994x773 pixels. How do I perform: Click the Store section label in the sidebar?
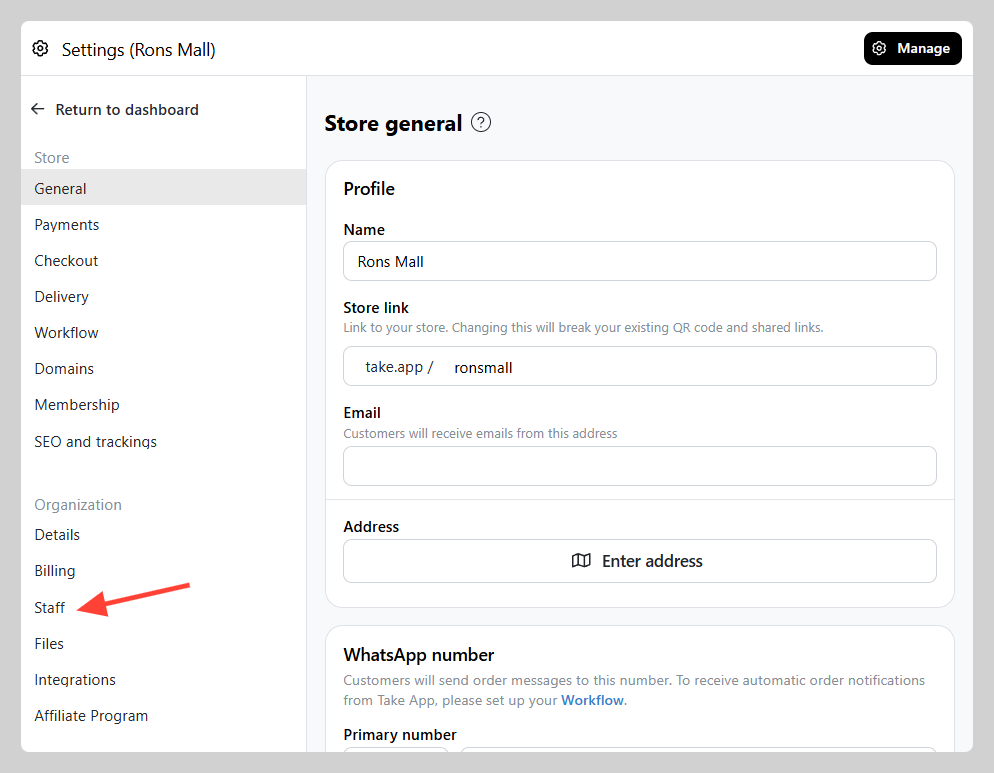point(52,157)
